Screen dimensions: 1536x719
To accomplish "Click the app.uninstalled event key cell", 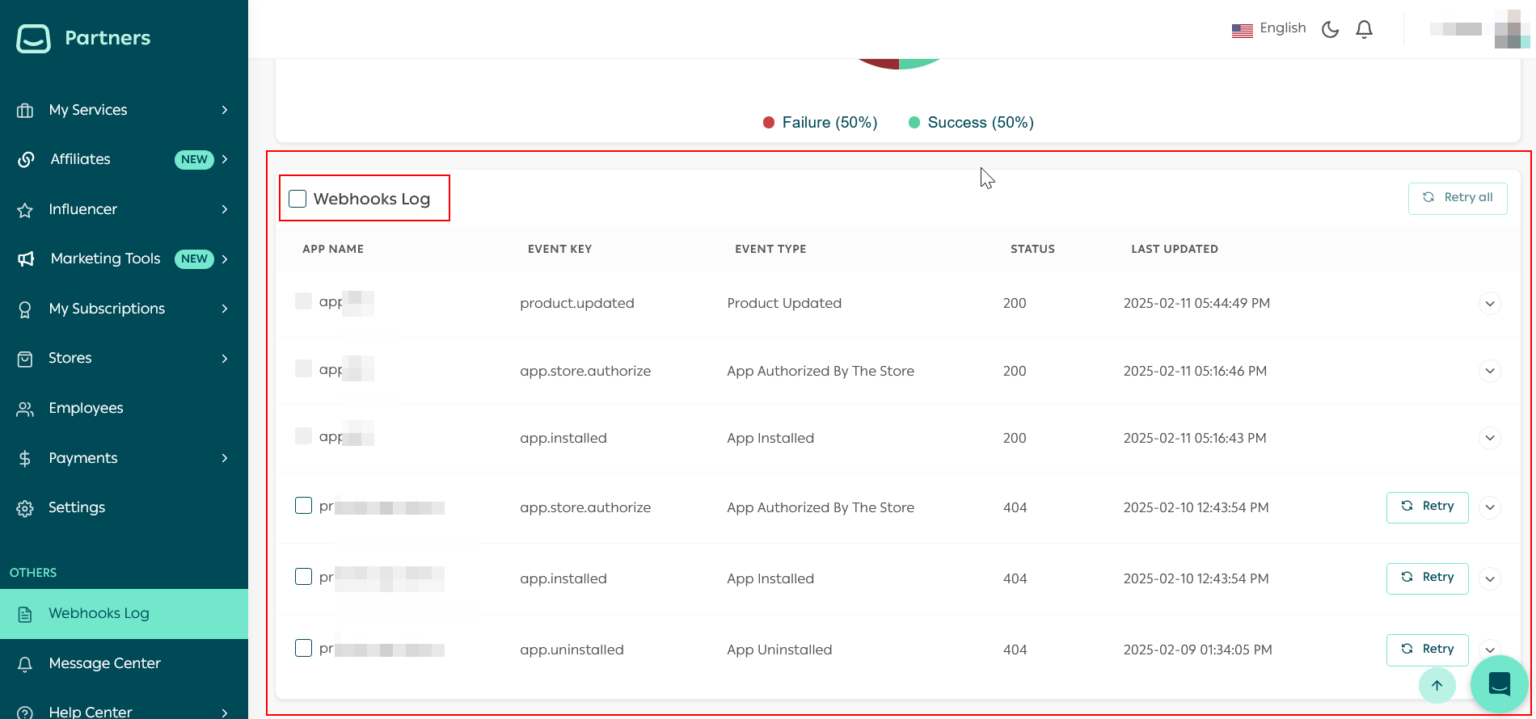I will click(572, 650).
